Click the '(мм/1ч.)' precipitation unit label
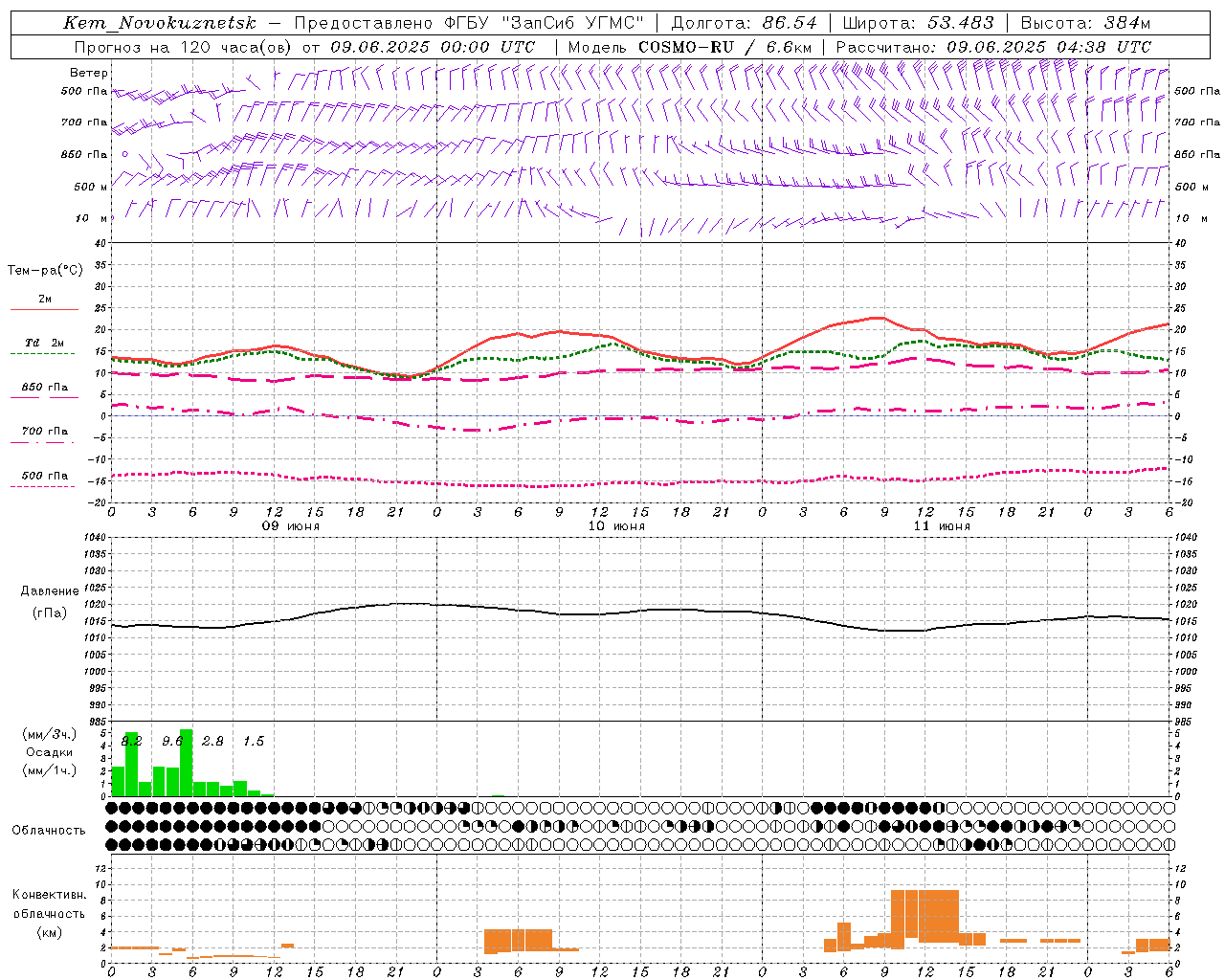This screenshot has height=980, width=1225. pos(50,770)
